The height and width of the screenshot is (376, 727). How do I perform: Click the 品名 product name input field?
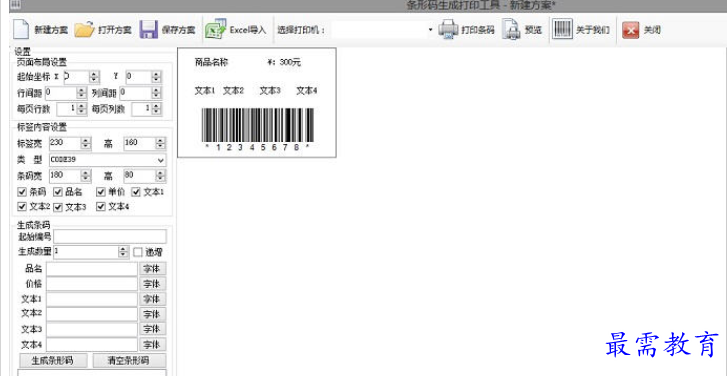pos(92,269)
